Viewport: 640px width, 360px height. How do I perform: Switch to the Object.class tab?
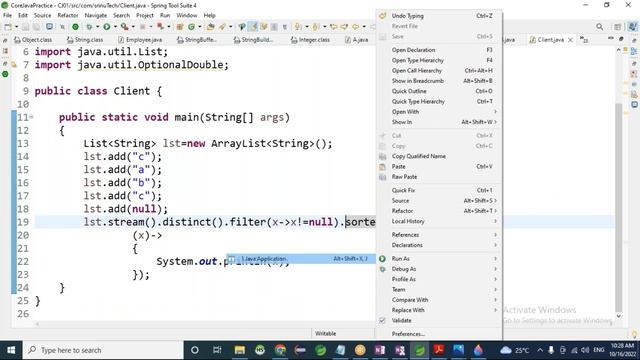point(33,40)
